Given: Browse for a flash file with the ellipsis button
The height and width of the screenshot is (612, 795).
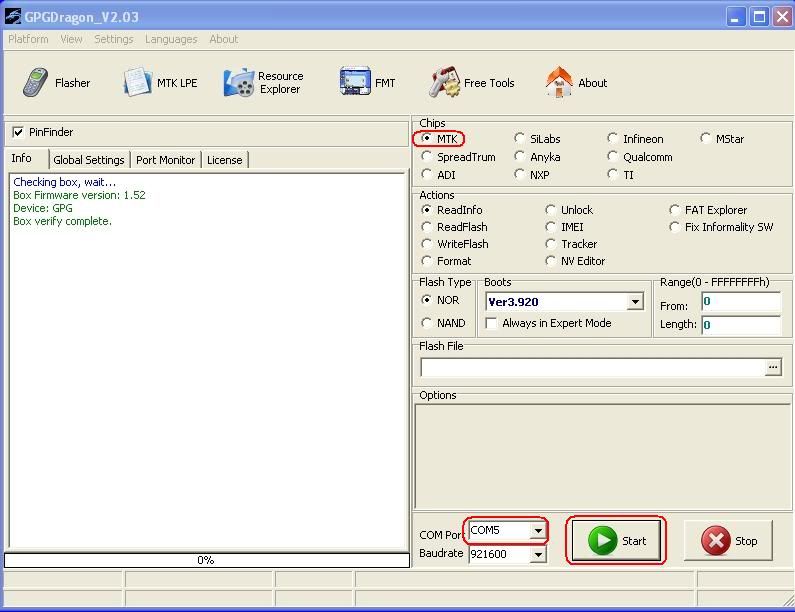Looking at the screenshot, I should [773, 368].
